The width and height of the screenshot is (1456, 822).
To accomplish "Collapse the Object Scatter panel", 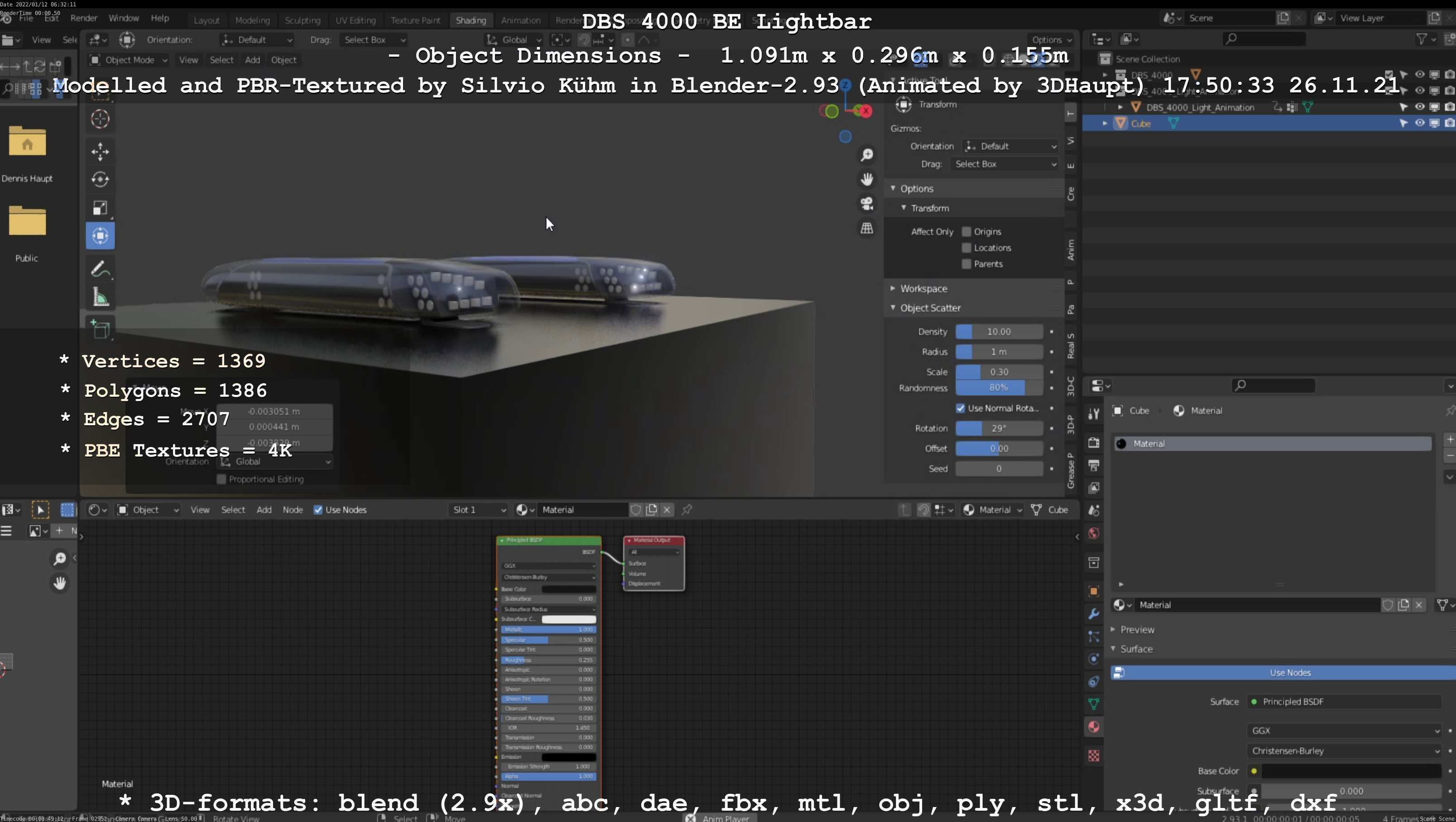I will tap(930, 308).
